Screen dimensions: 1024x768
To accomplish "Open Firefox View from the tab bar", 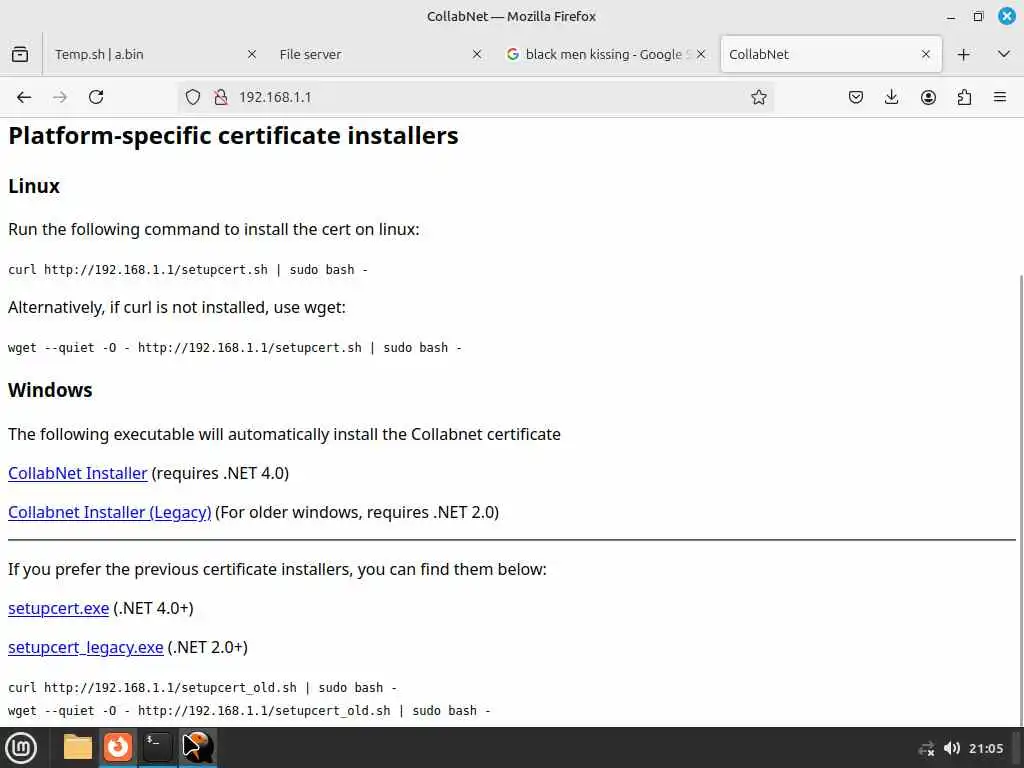I will point(20,54).
